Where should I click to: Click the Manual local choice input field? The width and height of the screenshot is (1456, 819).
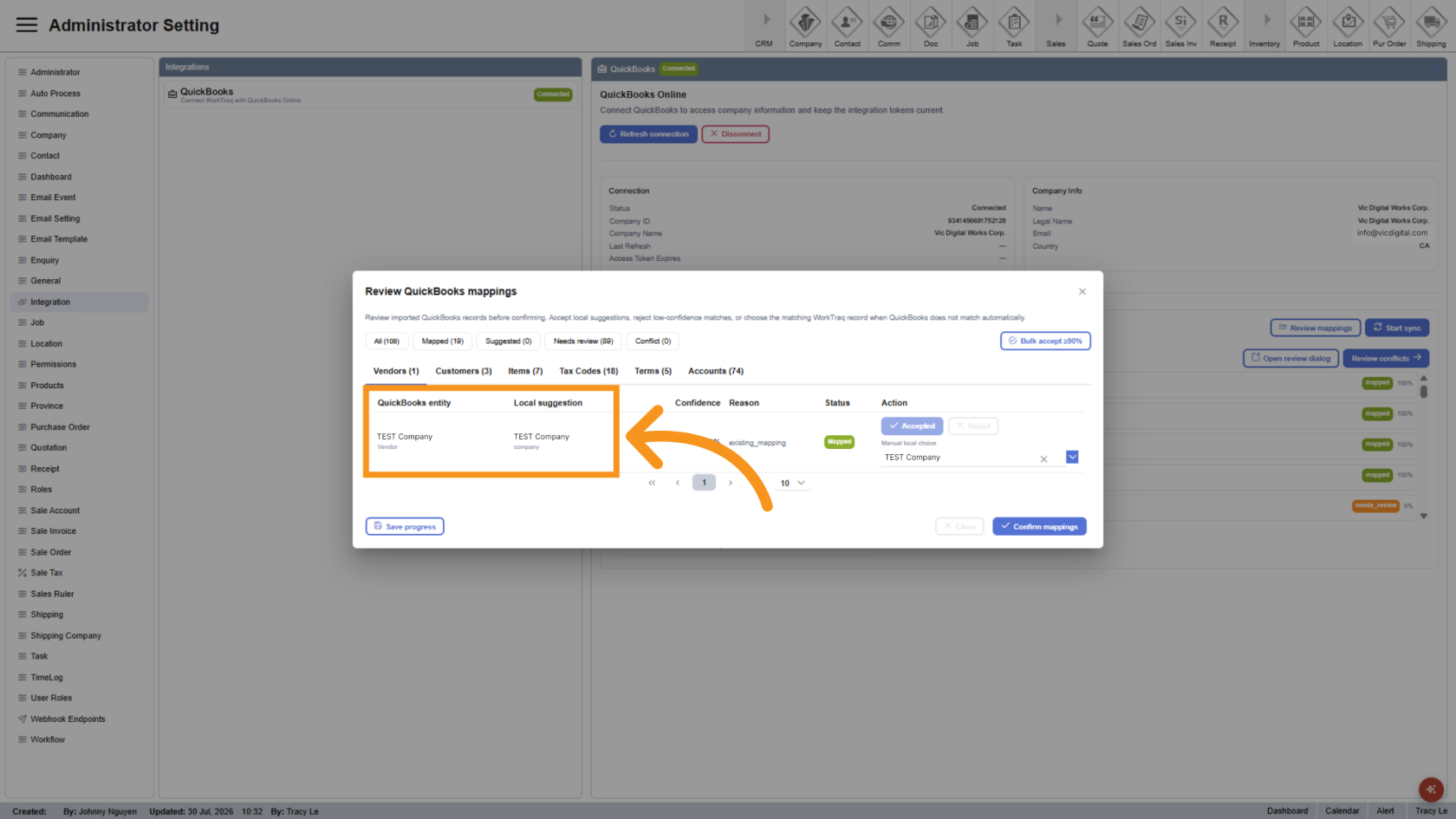coord(958,458)
